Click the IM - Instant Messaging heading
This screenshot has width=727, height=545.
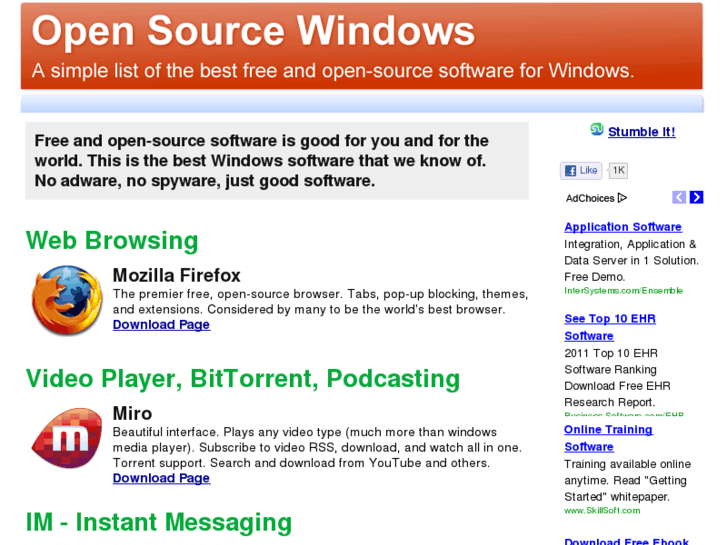(x=159, y=522)
